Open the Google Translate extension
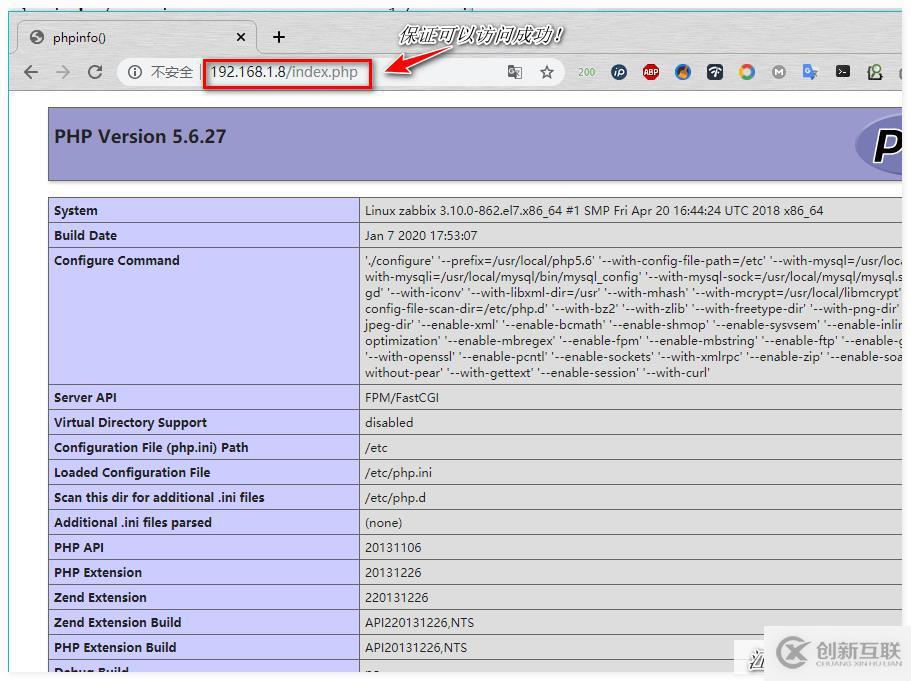This screenshot has width=911, height=681. click(x=810, y=72)
